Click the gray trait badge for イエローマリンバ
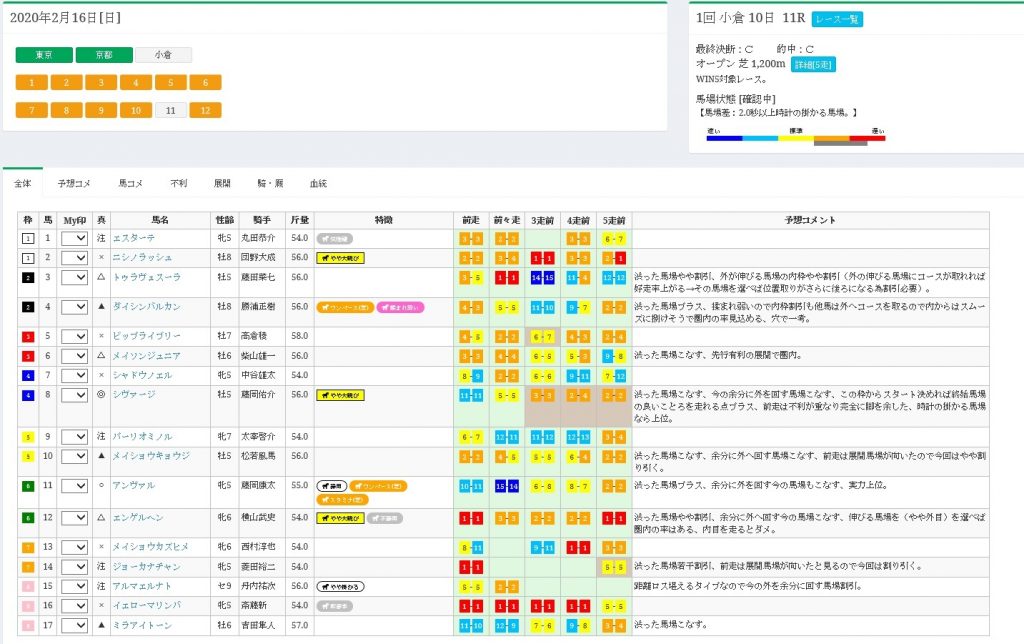 point(336,605)
